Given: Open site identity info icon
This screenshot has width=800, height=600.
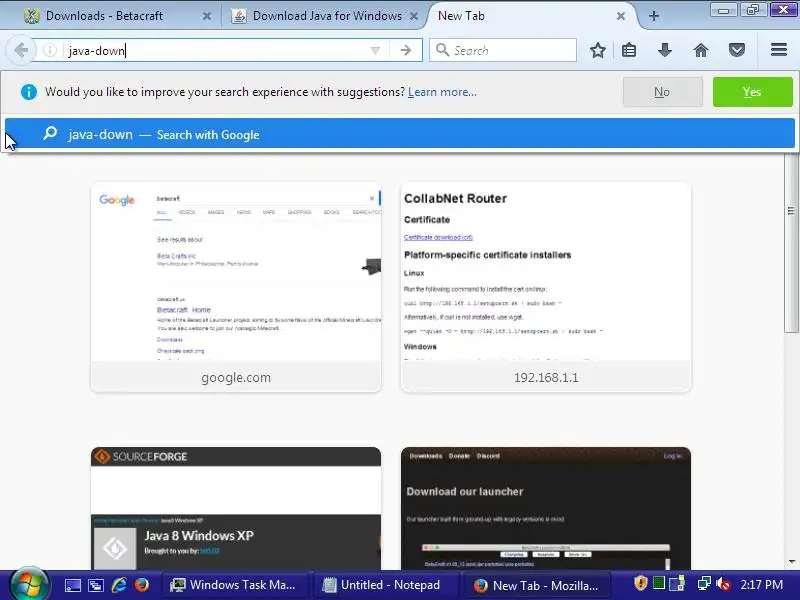Looking at the screenshot, I should pyautogui.click(x=49, y=51).
